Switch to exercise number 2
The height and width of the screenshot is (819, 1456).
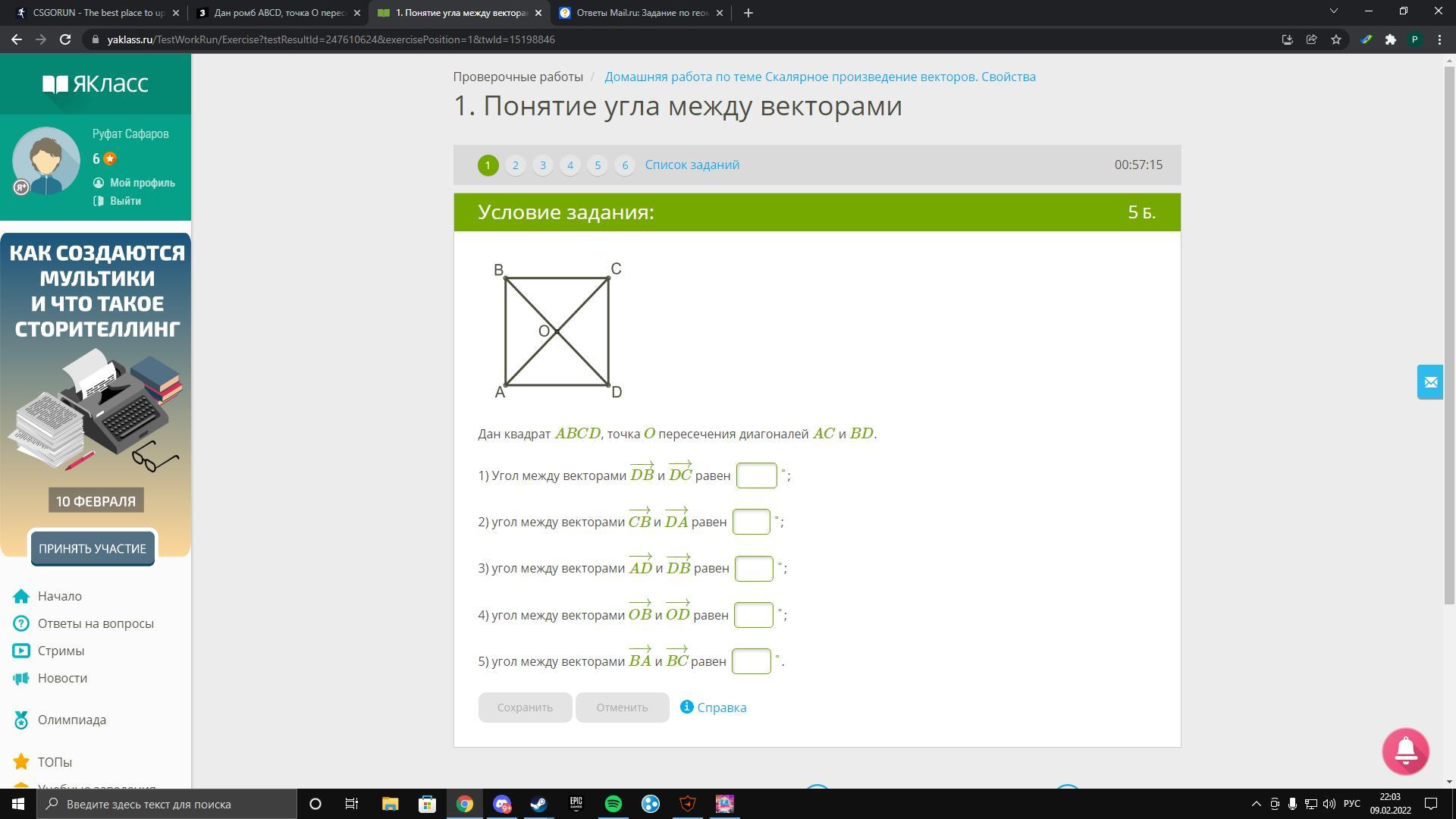pos(515,165)
